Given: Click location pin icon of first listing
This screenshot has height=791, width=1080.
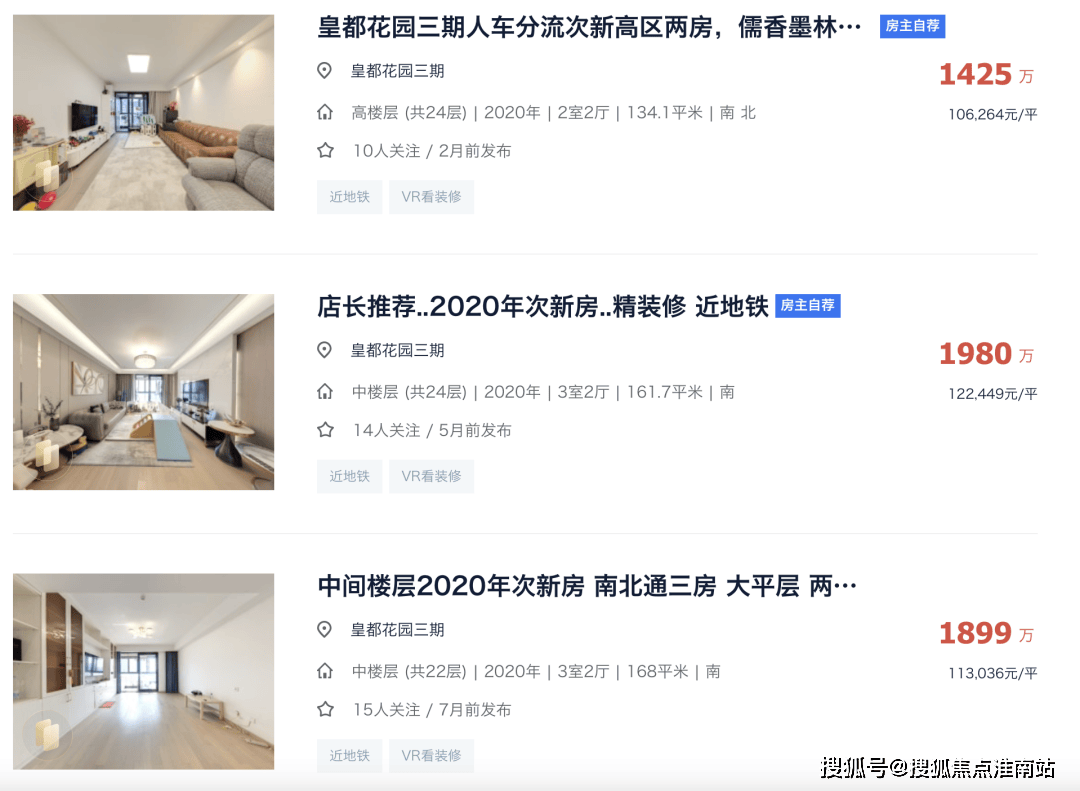Looking at the screenshot, I should [x=324, y=70].
